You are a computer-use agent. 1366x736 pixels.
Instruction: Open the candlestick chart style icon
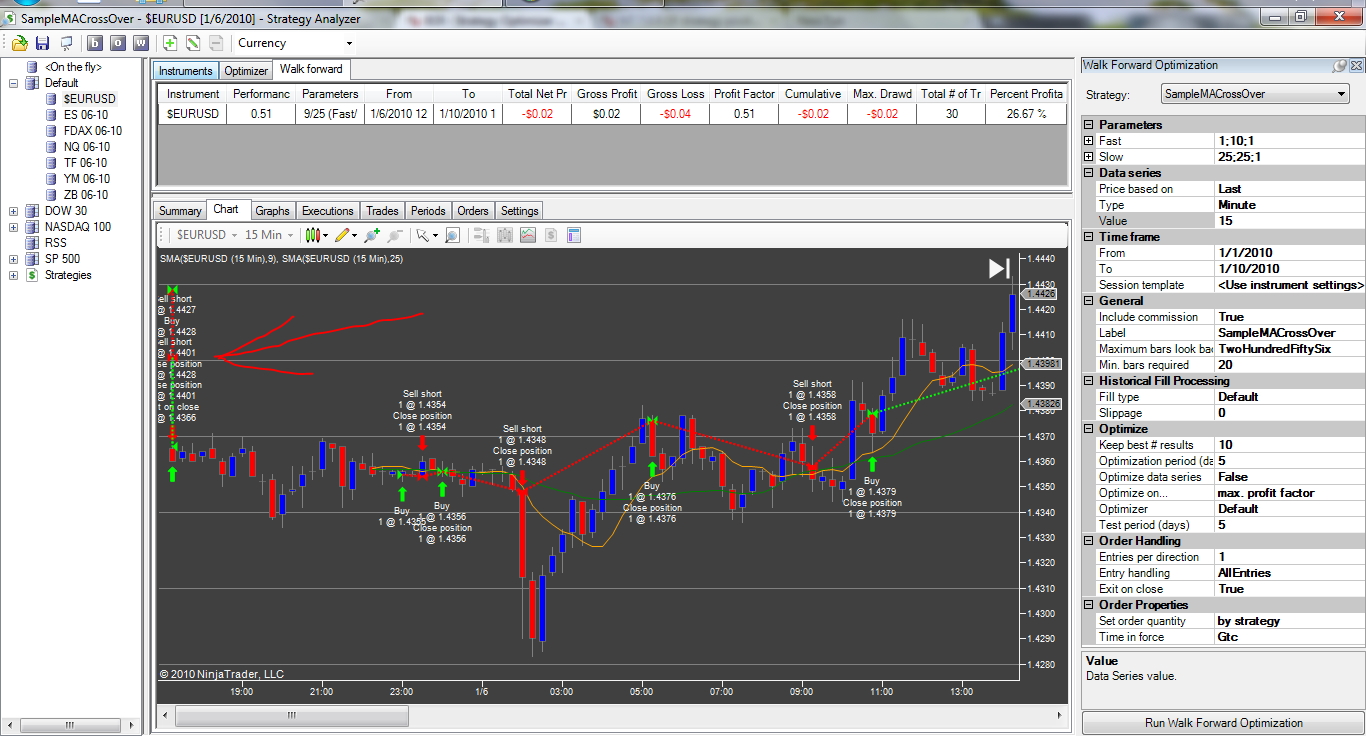[316, 235]
